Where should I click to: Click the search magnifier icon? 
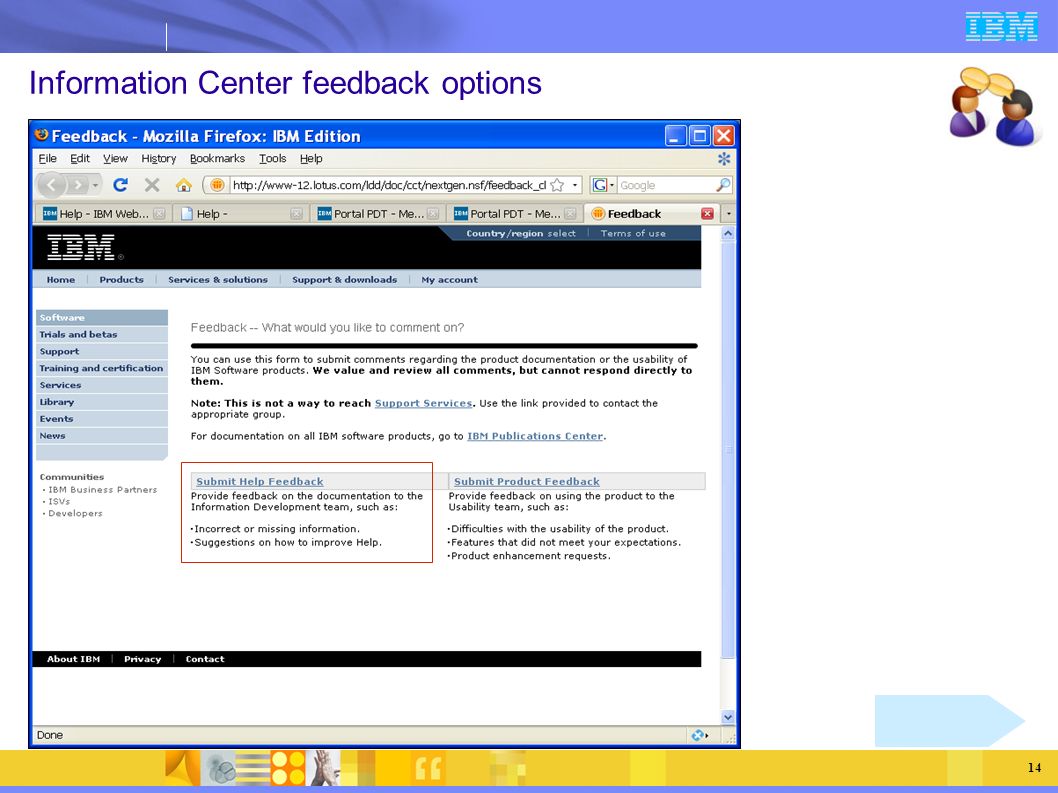[723, 185]
